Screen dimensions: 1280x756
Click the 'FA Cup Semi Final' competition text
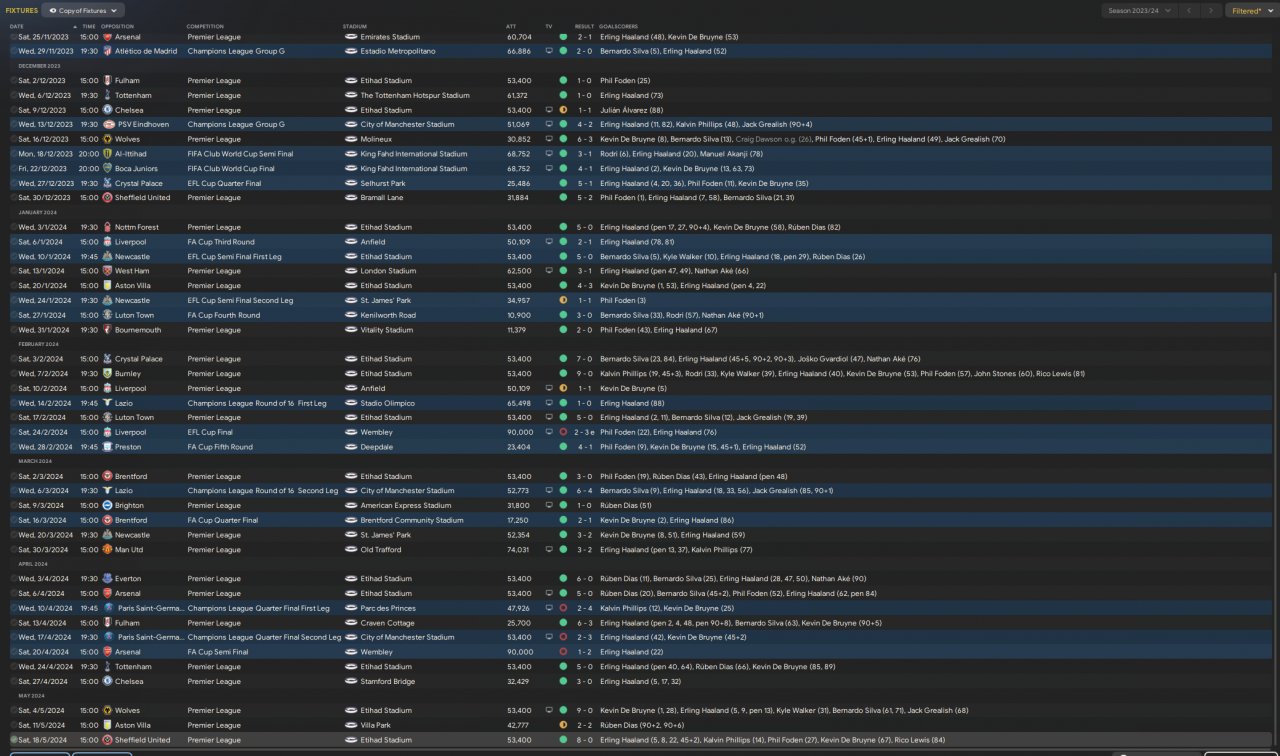tap(218, 652)
